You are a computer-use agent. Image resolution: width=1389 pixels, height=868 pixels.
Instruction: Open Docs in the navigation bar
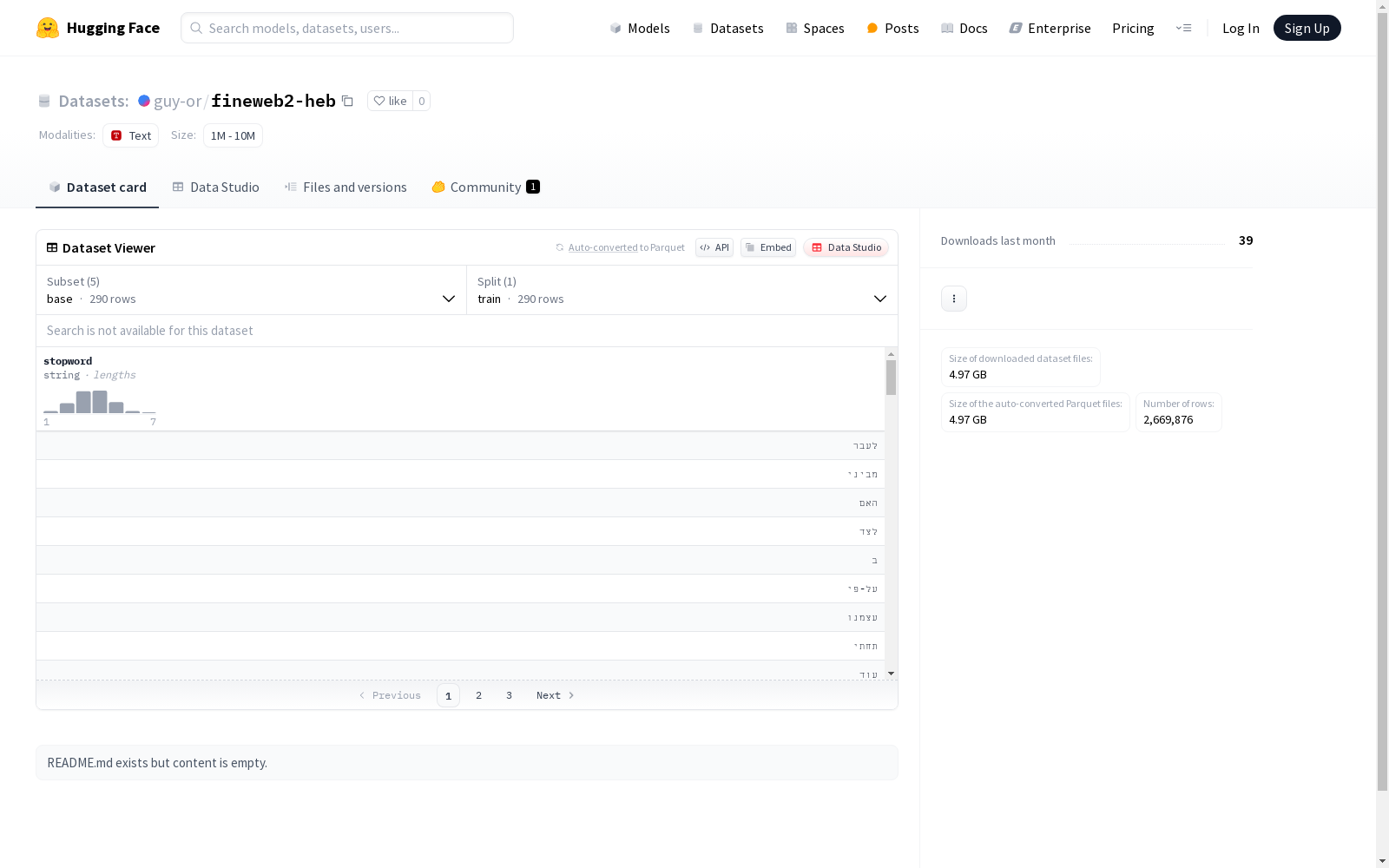coord(964,28)
